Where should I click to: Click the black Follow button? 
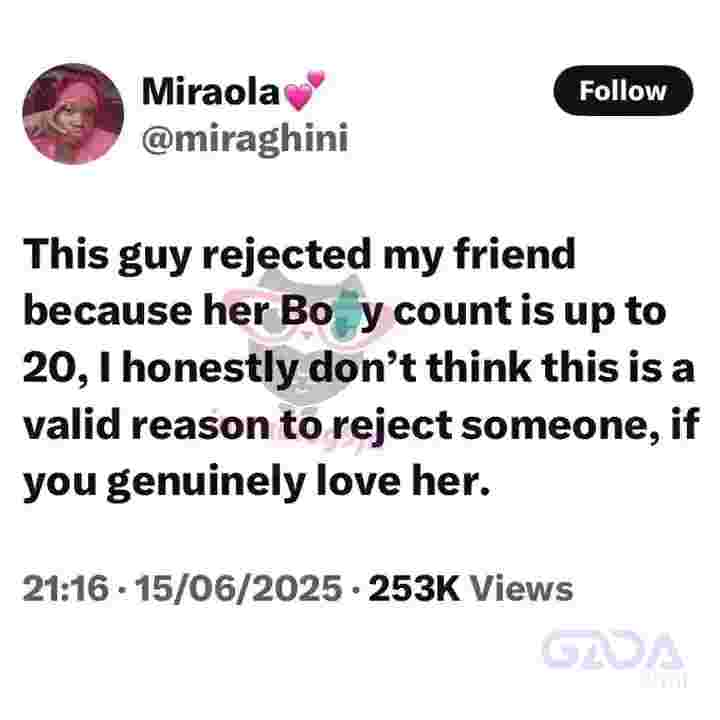coord(623,90)
